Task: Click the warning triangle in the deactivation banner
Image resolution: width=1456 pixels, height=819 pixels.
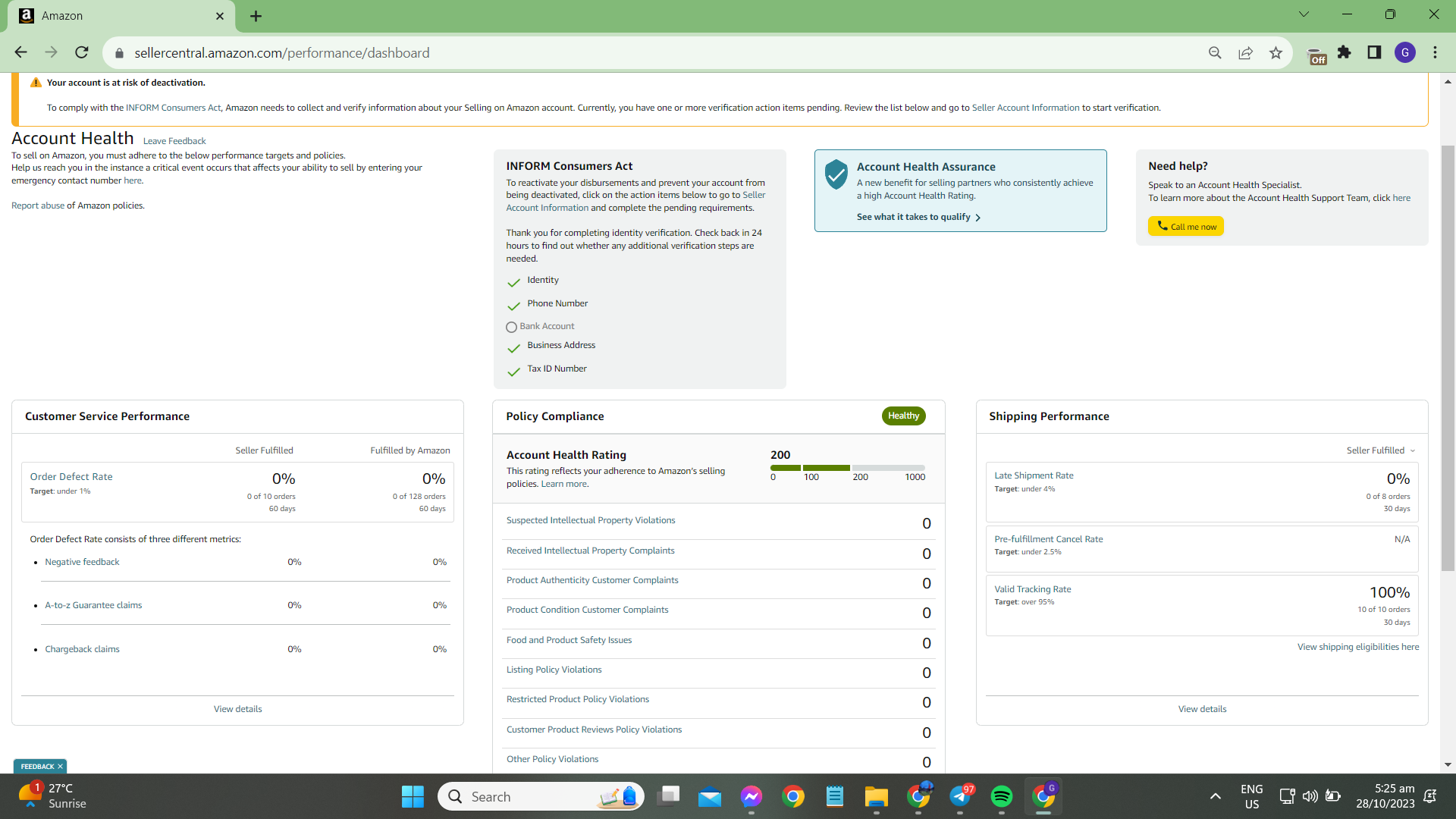Action: click(x=36, y=83)
